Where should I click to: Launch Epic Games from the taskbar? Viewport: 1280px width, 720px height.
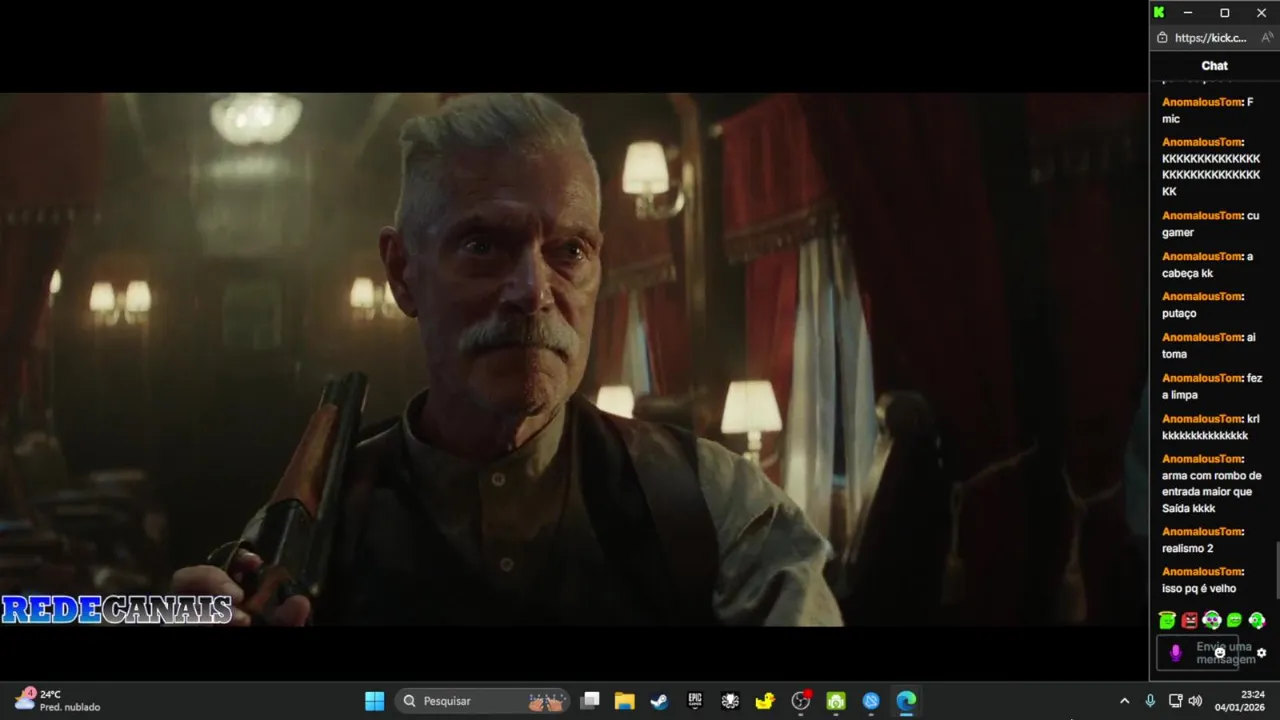(x=695, y=701)
